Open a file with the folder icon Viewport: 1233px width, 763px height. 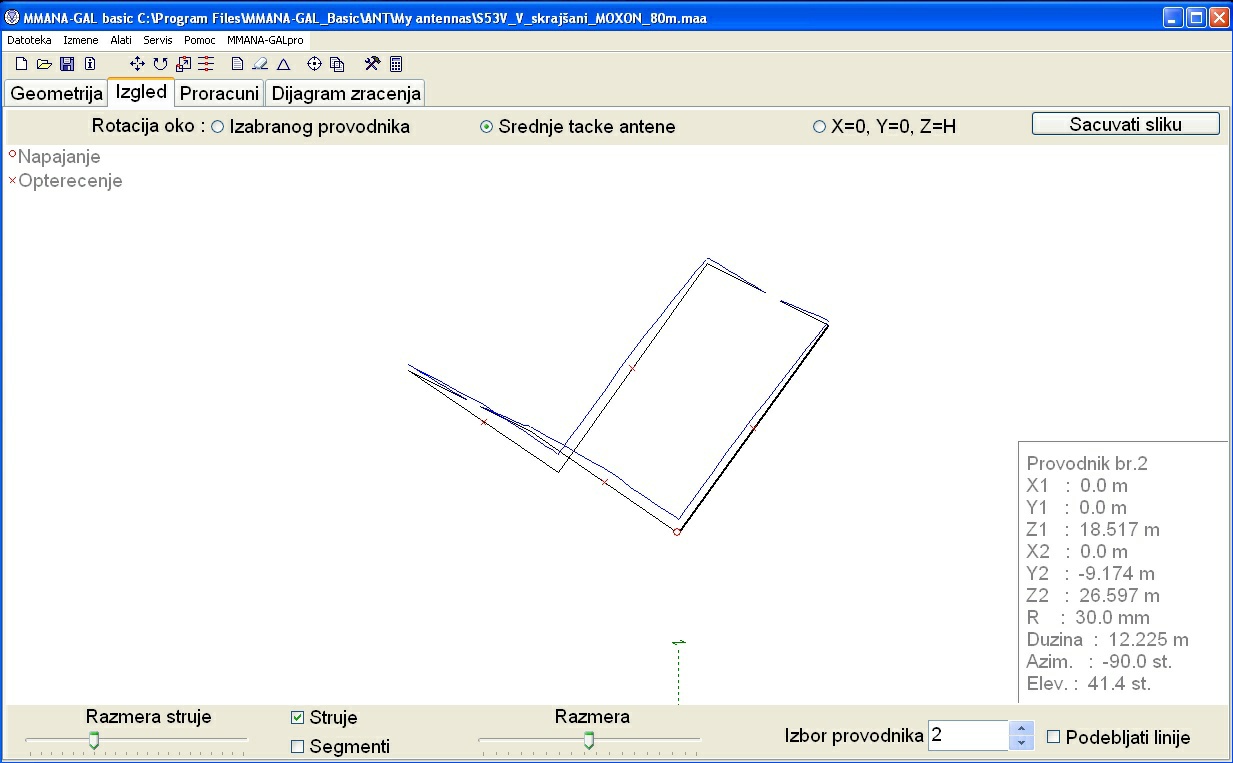tap(44, 64)
